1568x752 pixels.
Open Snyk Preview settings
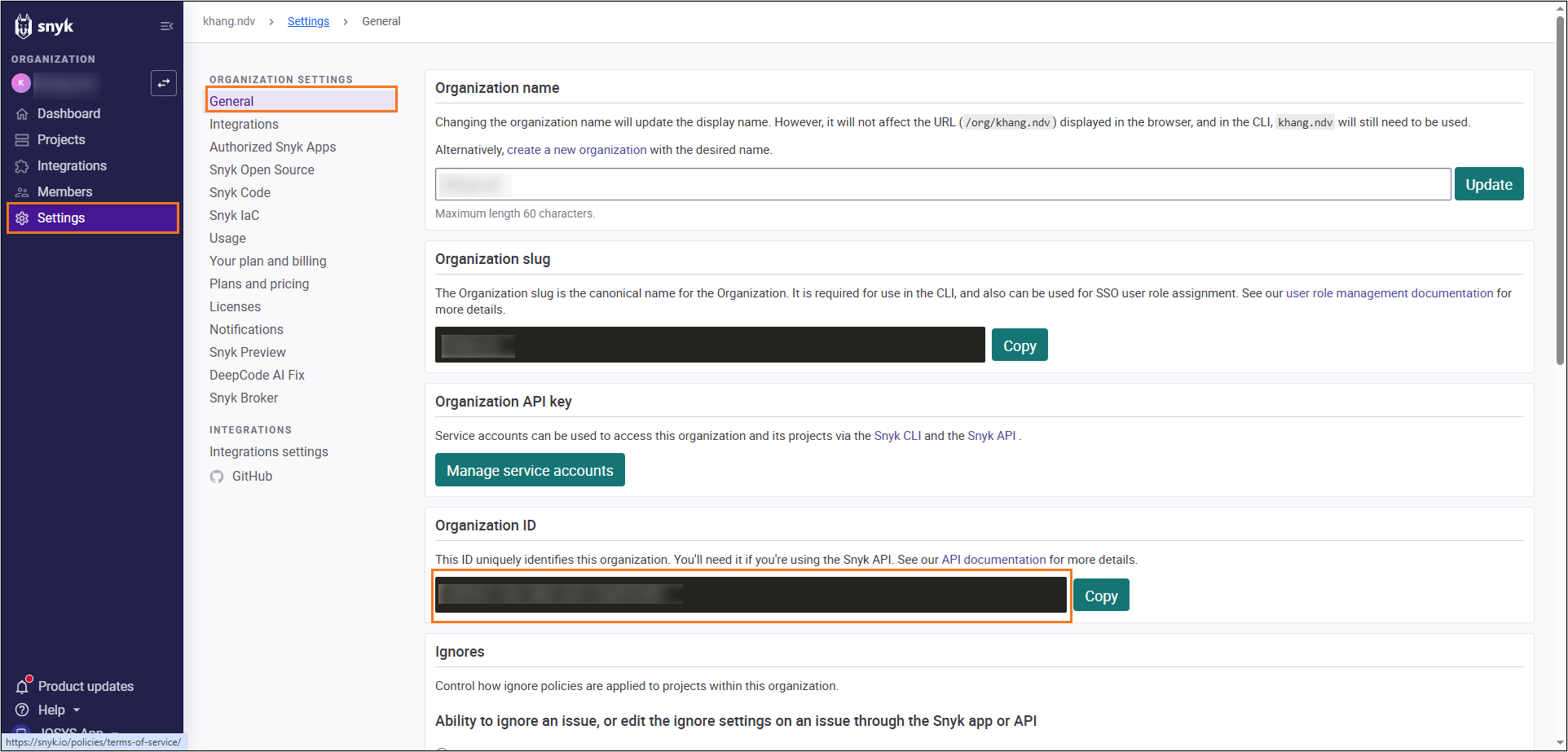pos(247,352)
